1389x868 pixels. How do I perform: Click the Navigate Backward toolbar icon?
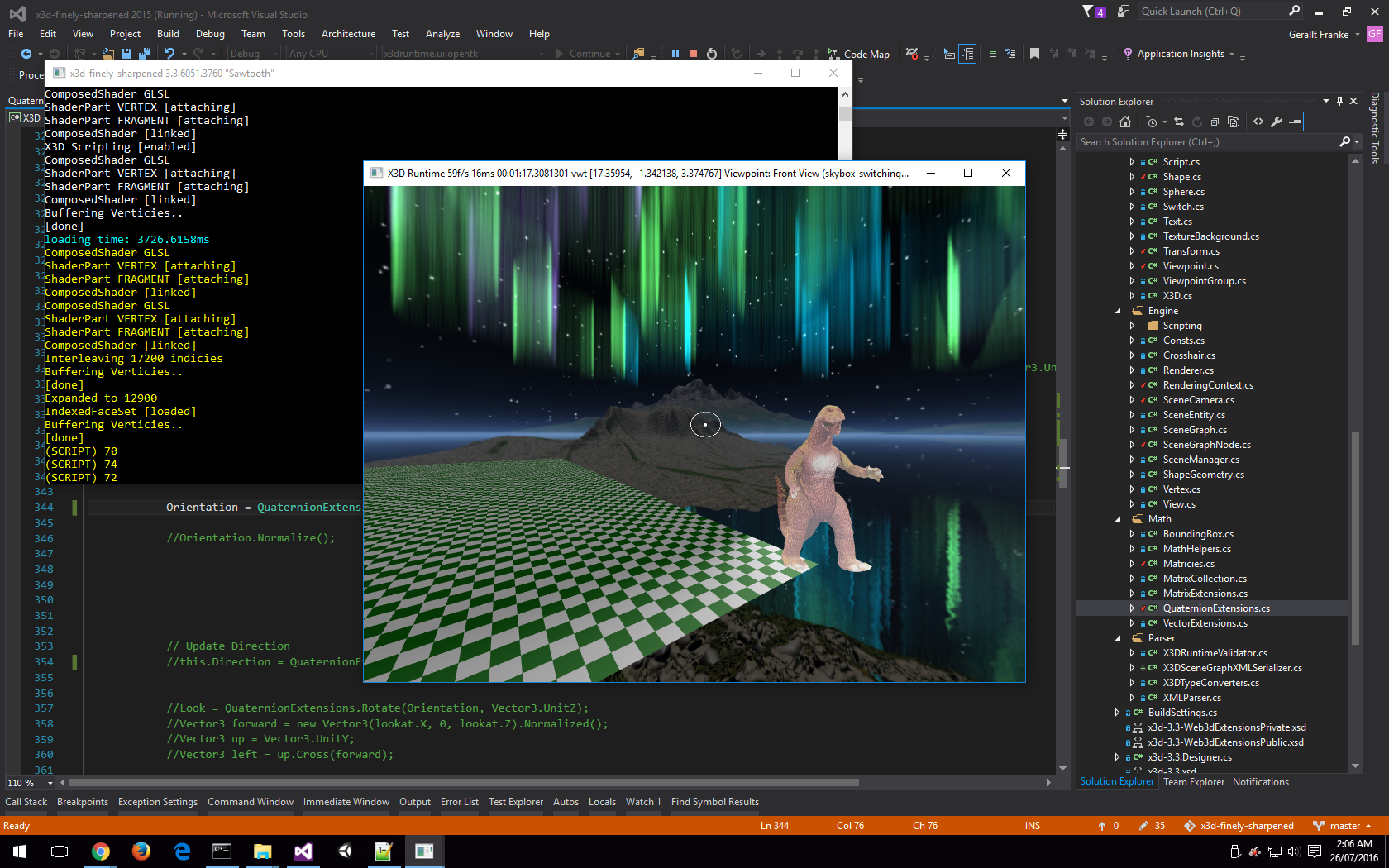tap(26, 54)
